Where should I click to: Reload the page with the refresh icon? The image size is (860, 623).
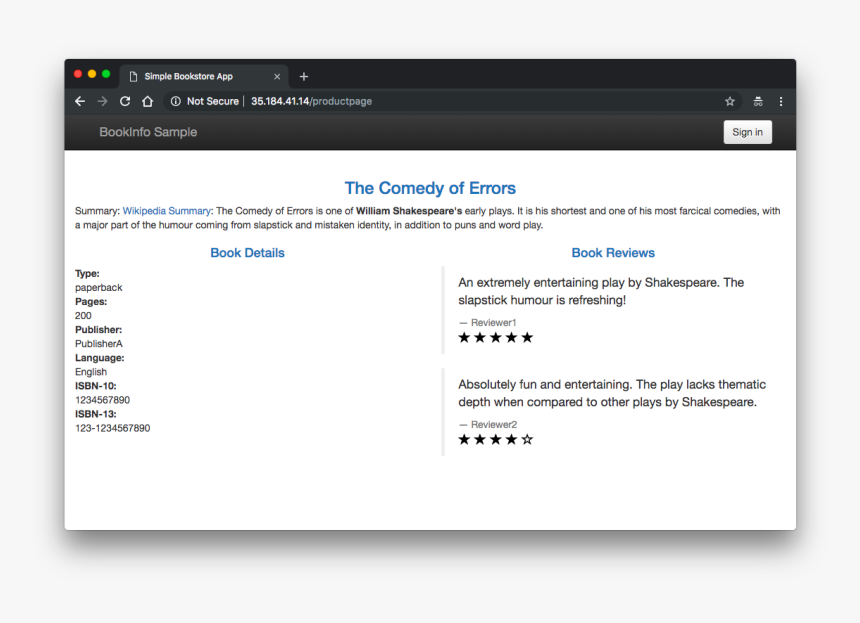[125, 101]
